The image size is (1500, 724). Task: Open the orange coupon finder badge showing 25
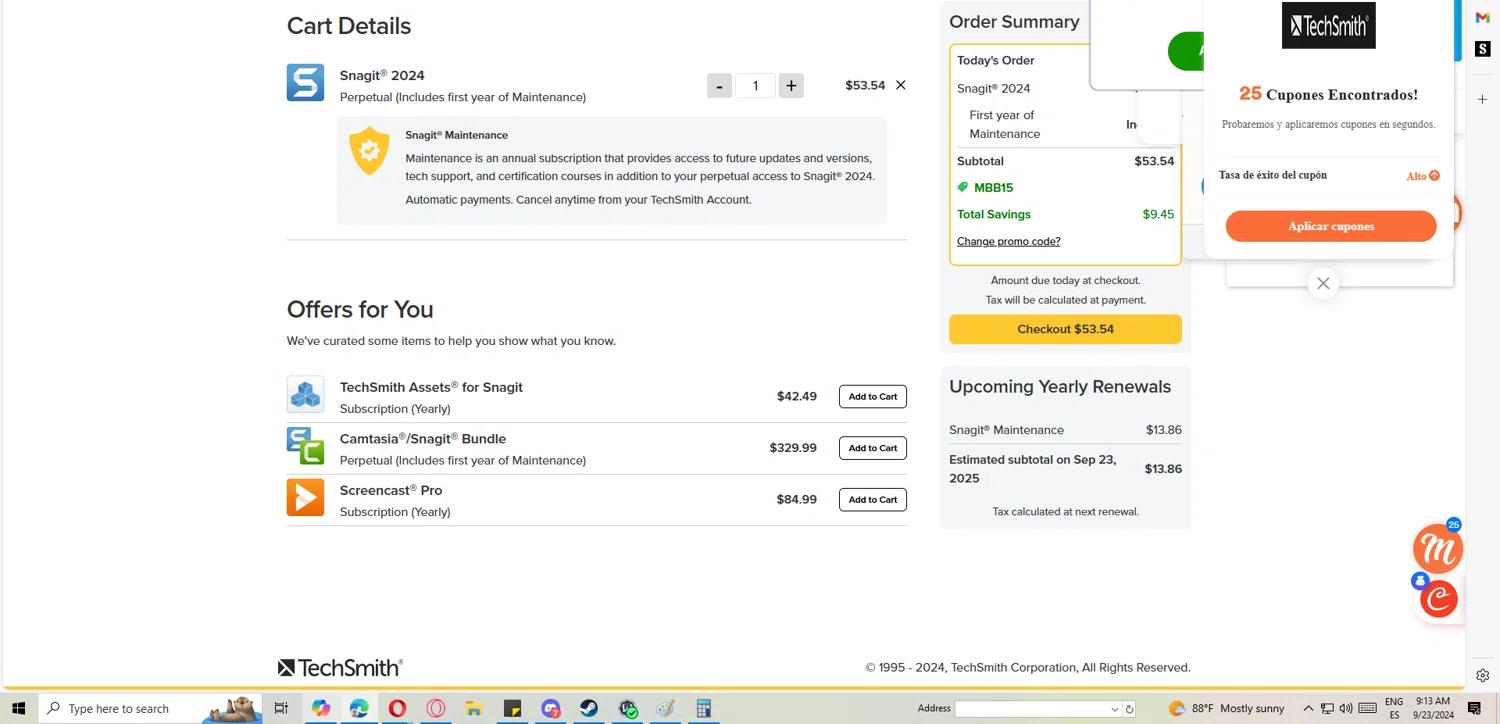(x=1437, y=548)
